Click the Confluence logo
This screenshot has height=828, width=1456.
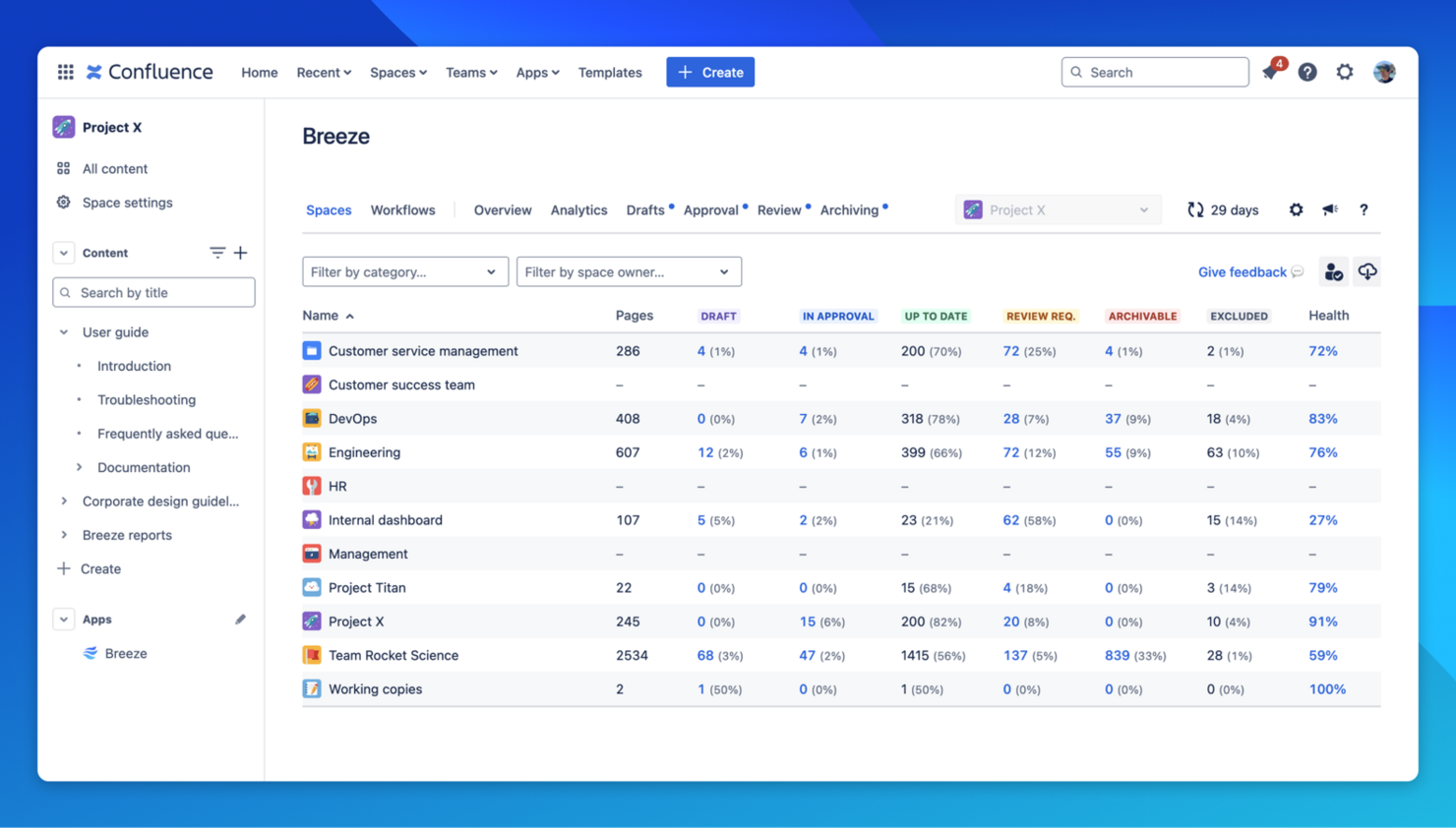point(150,72)
